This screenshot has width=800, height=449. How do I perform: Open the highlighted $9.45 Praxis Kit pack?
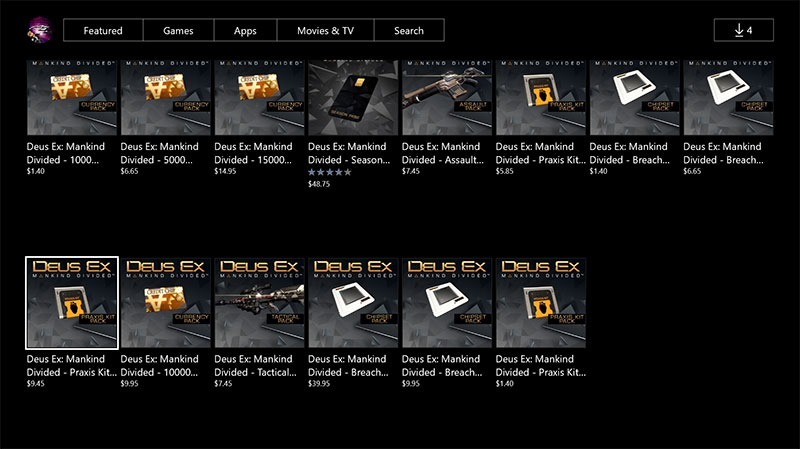pyautogui.click(x=72, y=303)
